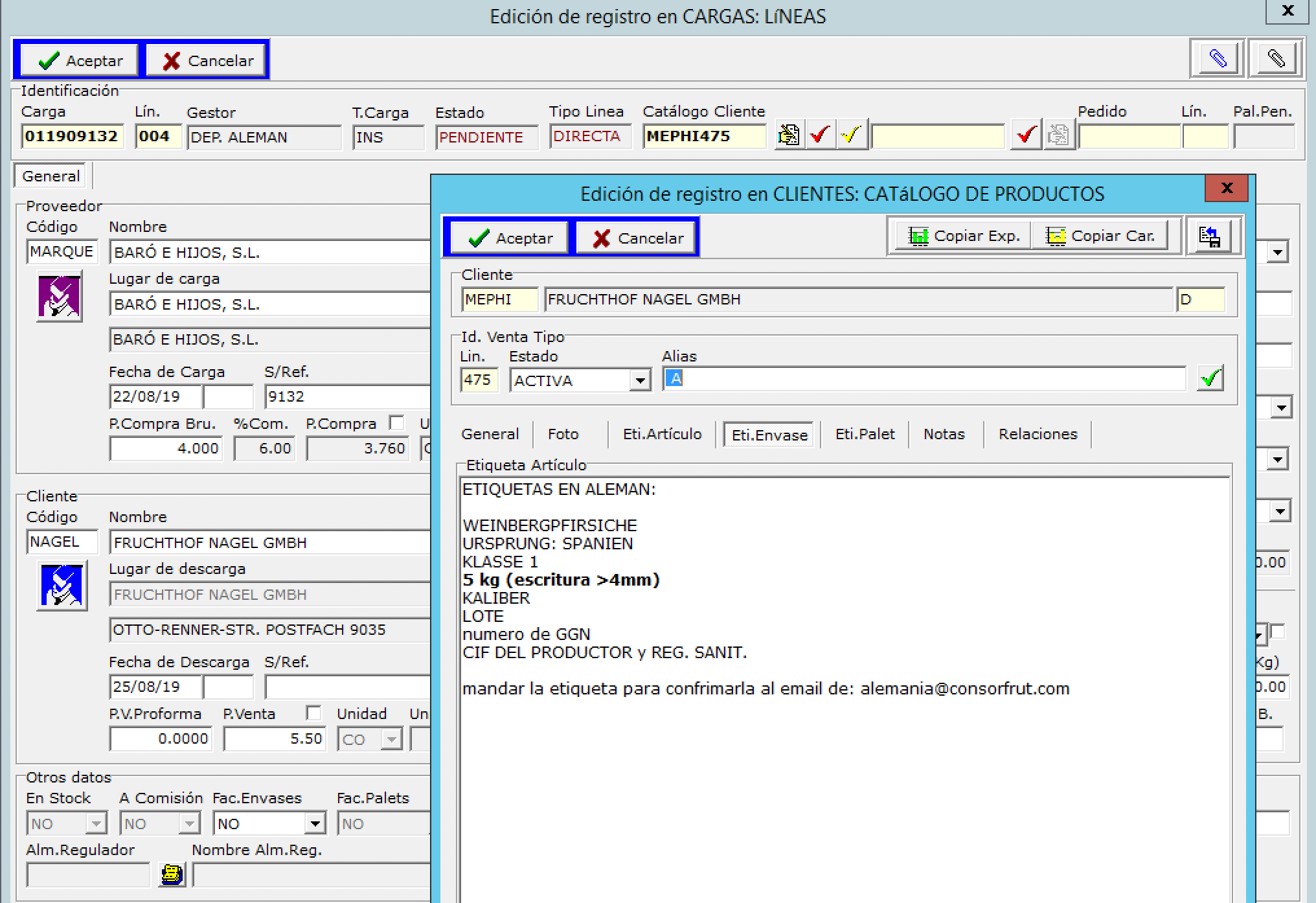The width and height of the screenshot is (1316, 903).
Task: Open the catalog edit icon next to MEPHI475
Action: coord(789,135)
